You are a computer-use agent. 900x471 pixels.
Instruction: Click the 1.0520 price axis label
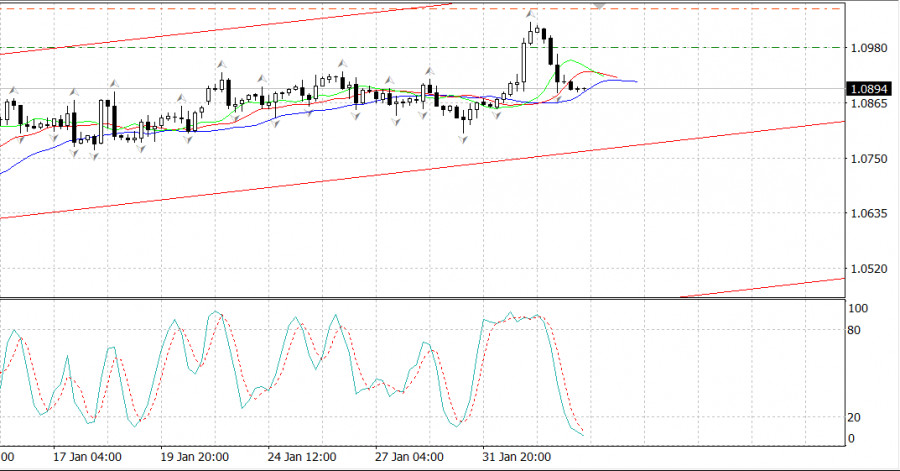click(869, 269)
